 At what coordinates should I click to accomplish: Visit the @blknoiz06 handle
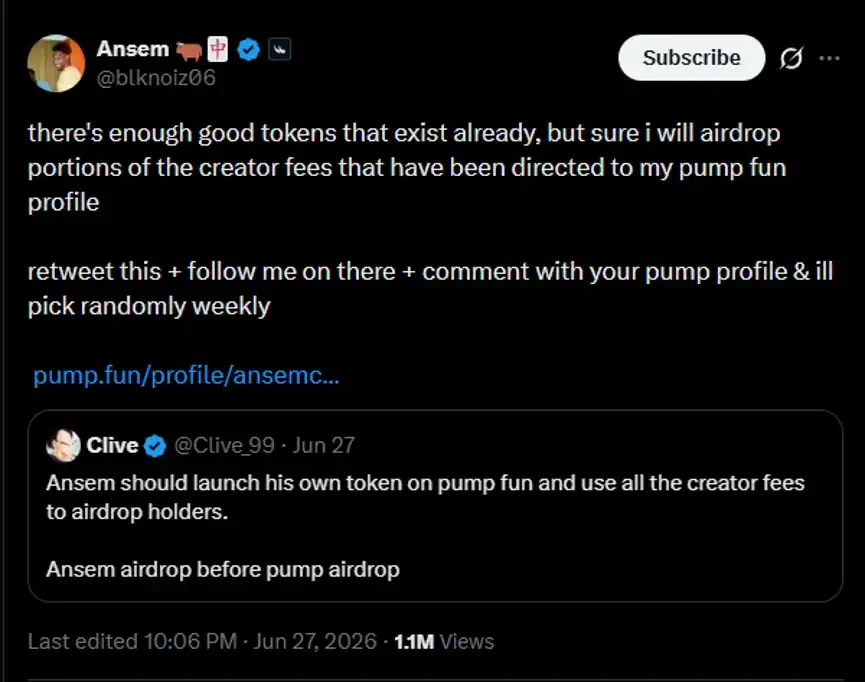[156, 78]
